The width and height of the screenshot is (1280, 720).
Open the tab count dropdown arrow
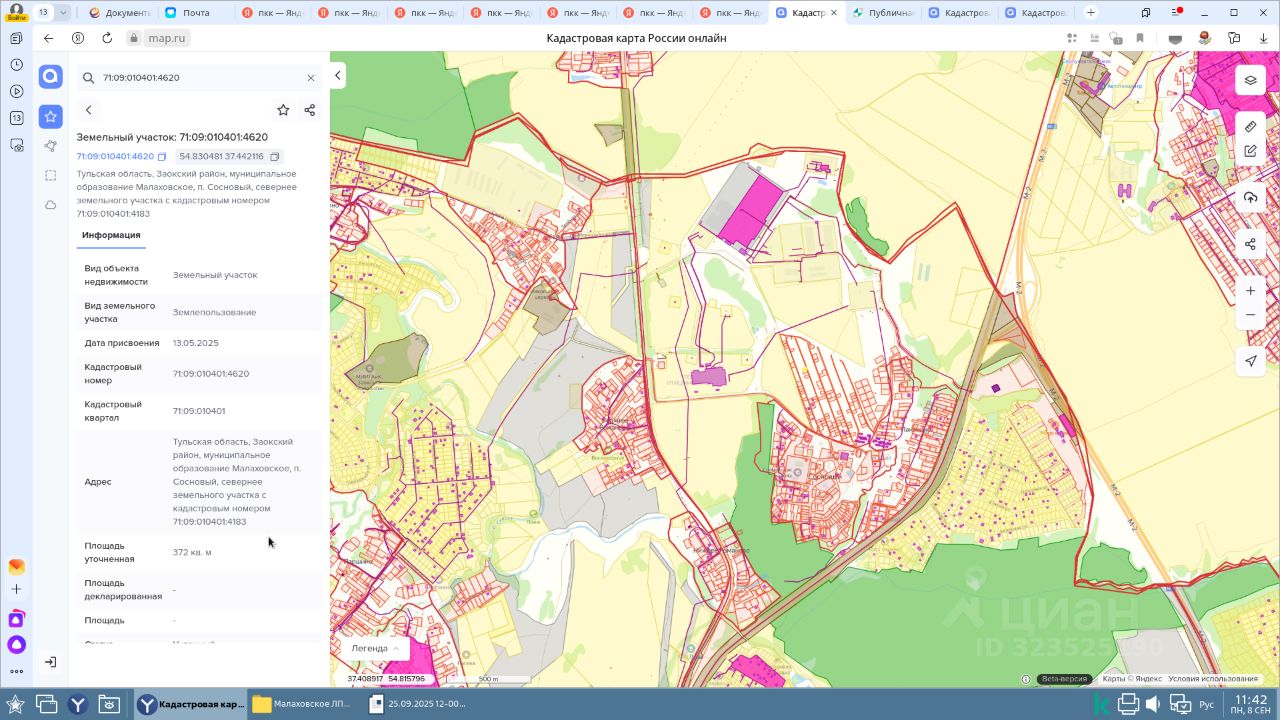pos(63,13)
